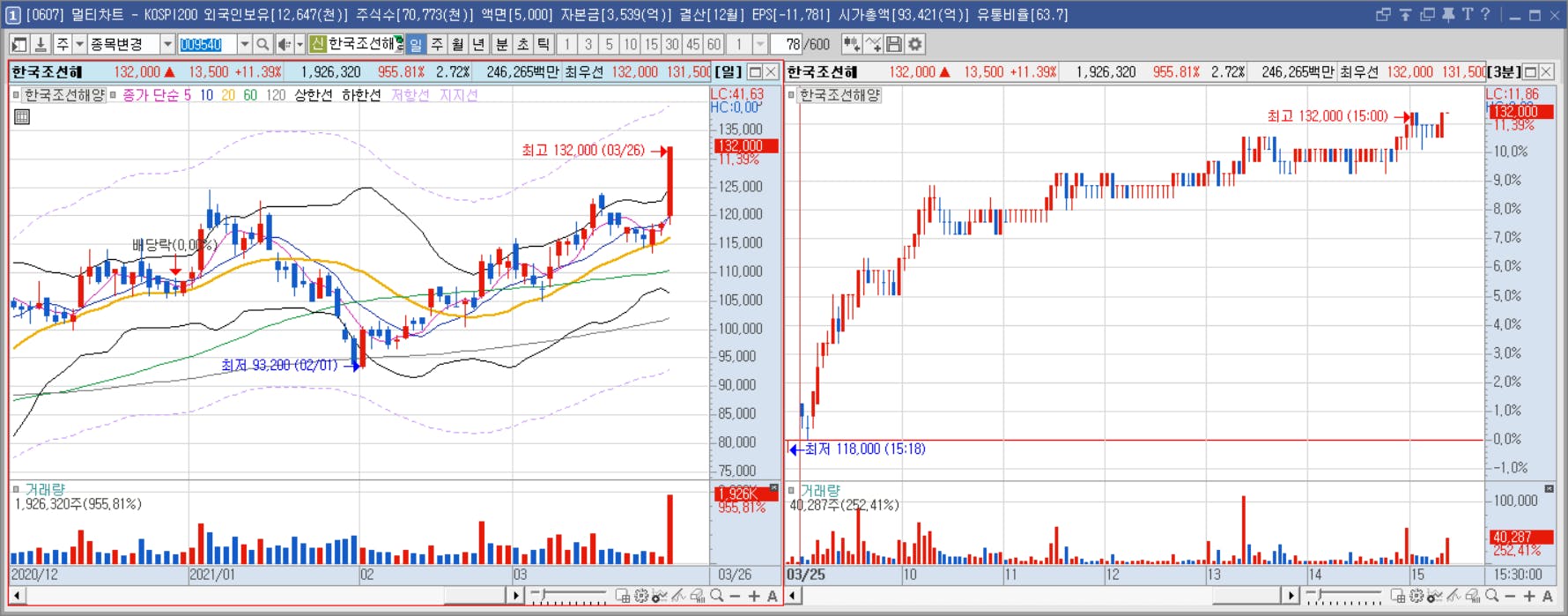Select the 45 interval button
Image resolution: width=1568 pixels, height=616 pixels.
point(693,44)
